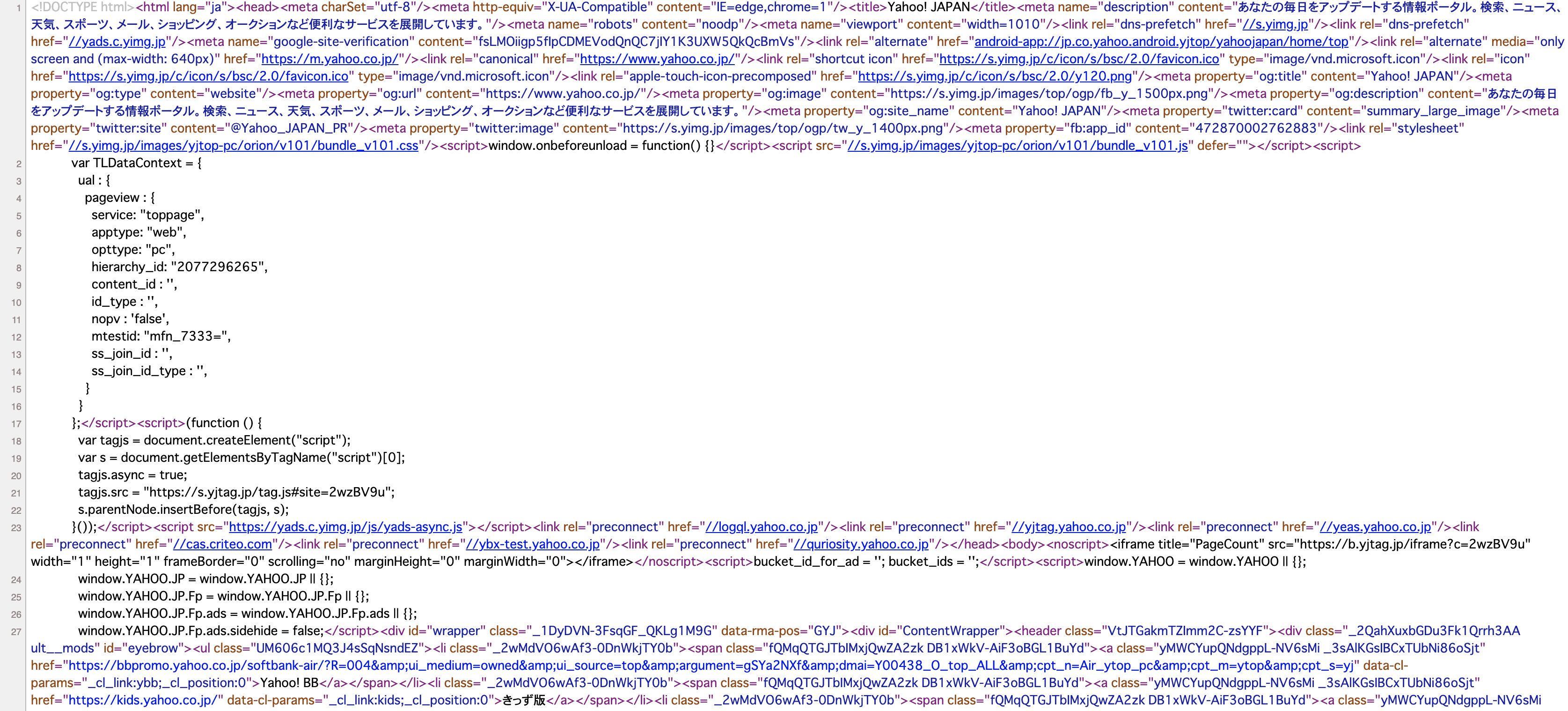Image resolution: width=1568 pixels, height=711 pixels.
Task: Click the "content_id : ''," line
Action: (134, 284)
